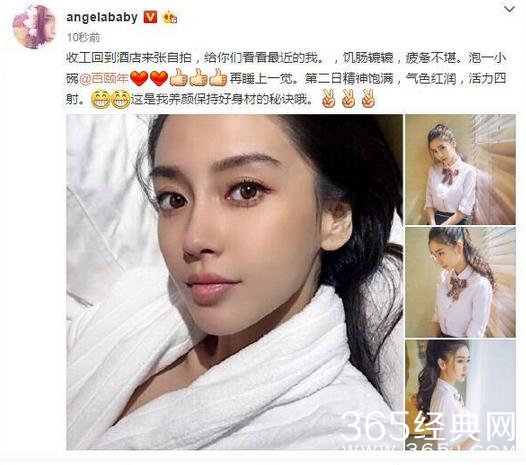Click the last victory hand emoji
The height and width of the screenshot is (465, 526).
pyautogui.click(x=368, y=99)
